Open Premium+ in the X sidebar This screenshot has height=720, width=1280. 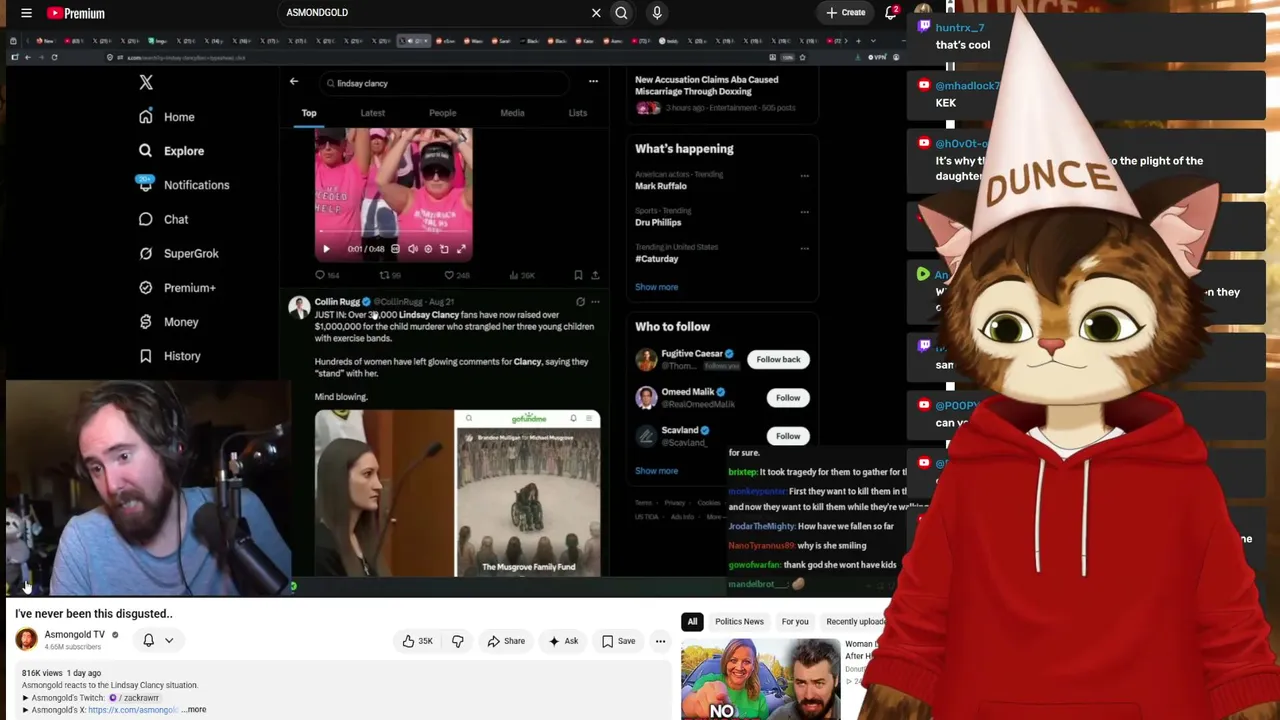click(177, 288)
